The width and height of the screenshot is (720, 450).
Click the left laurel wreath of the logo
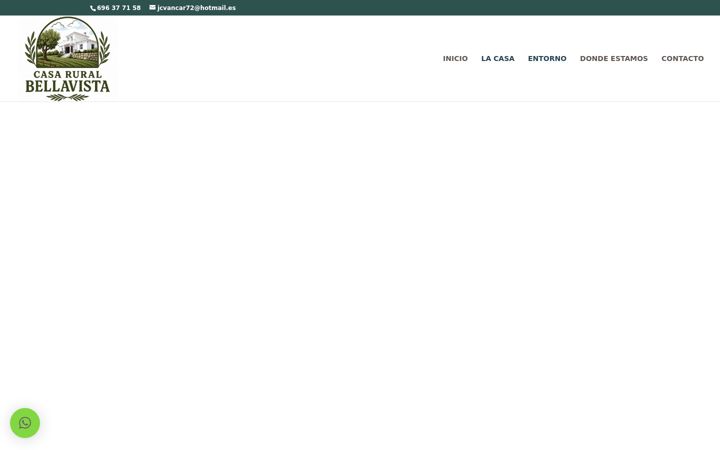pyautogui.click(x=30, y=48)
